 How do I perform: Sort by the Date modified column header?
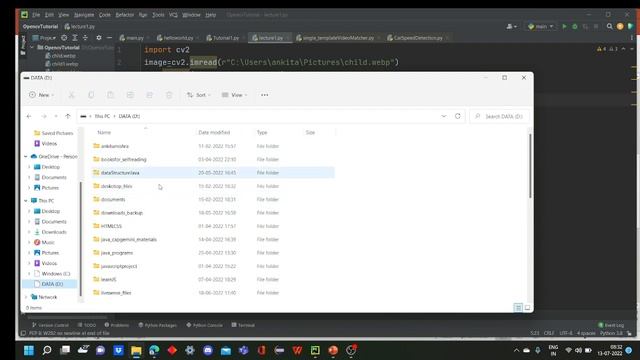pos(214,132)
